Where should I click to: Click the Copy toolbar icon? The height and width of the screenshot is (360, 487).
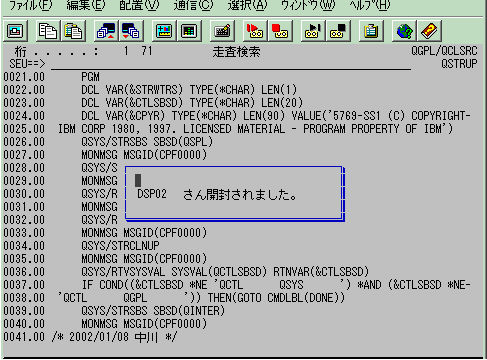point(48,31)
